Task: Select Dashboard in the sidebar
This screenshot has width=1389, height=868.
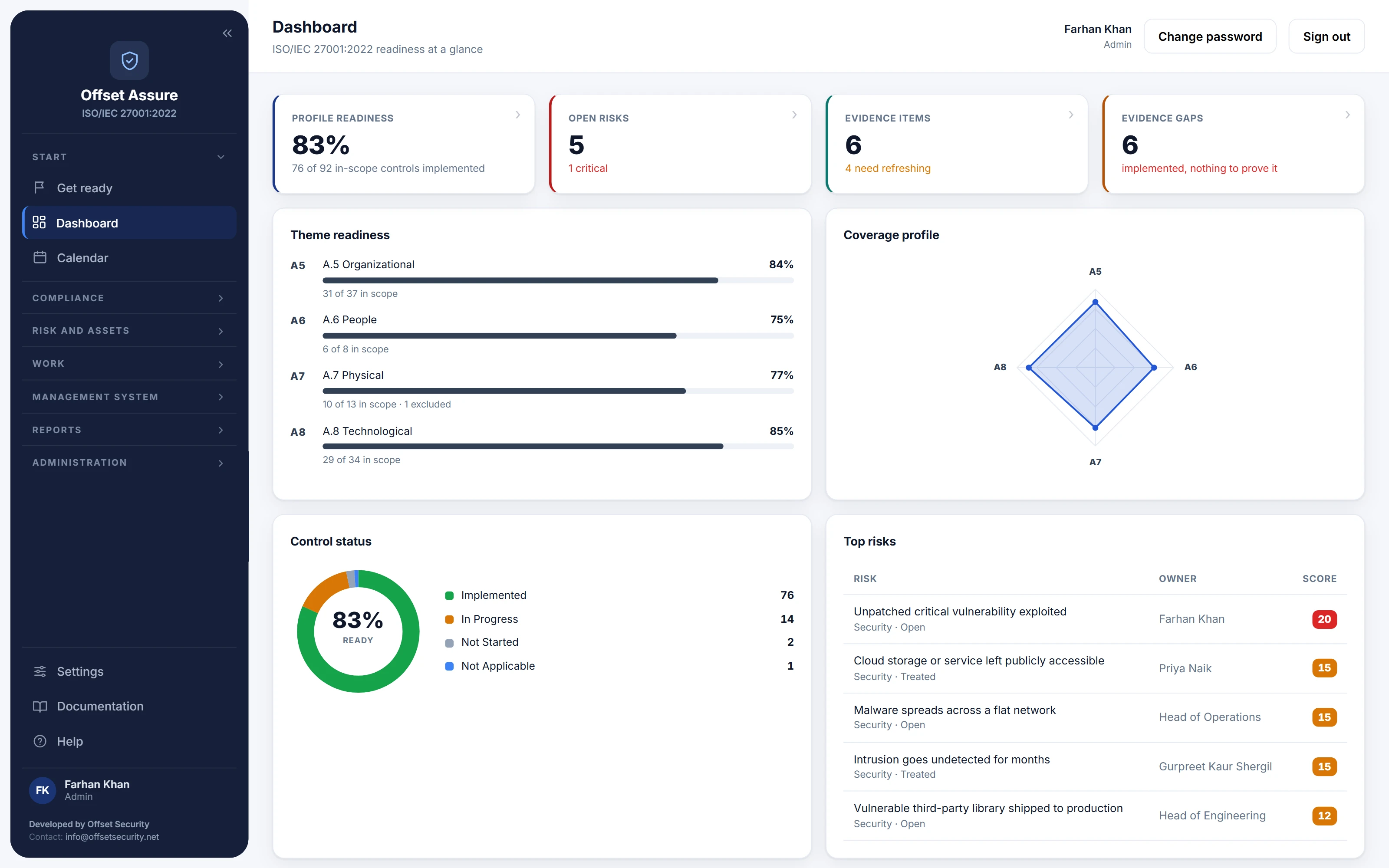Action: [129, 223]
